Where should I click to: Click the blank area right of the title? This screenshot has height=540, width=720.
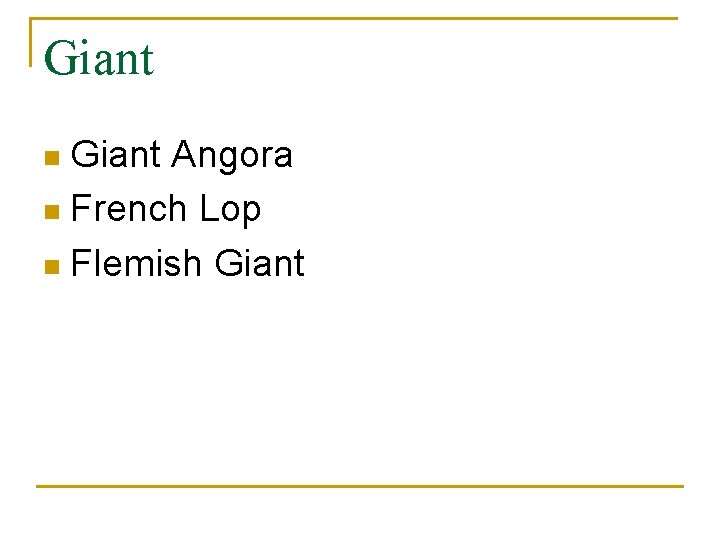click(x=420, y=60)
